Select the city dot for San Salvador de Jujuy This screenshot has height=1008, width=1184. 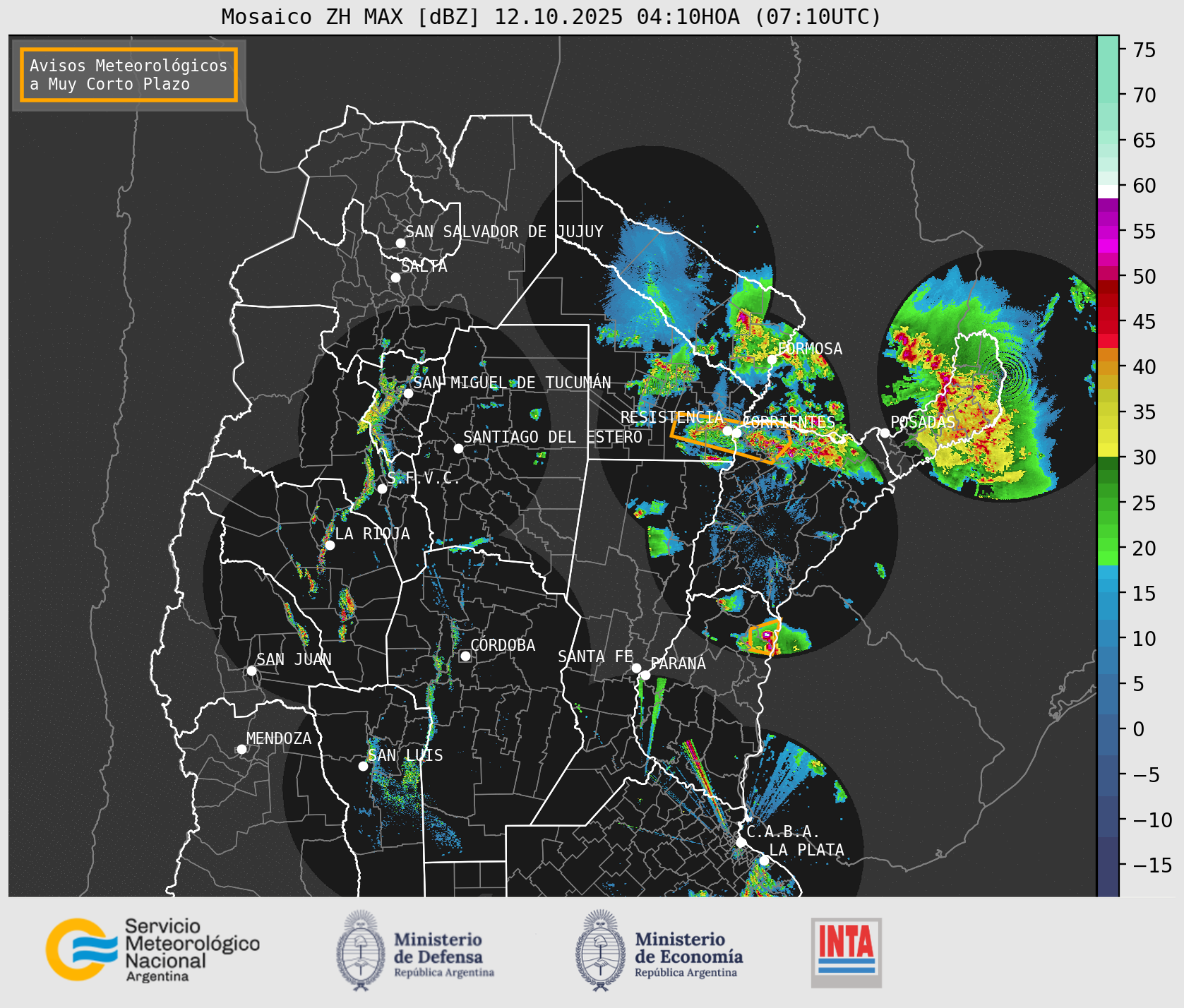point(400,243)
